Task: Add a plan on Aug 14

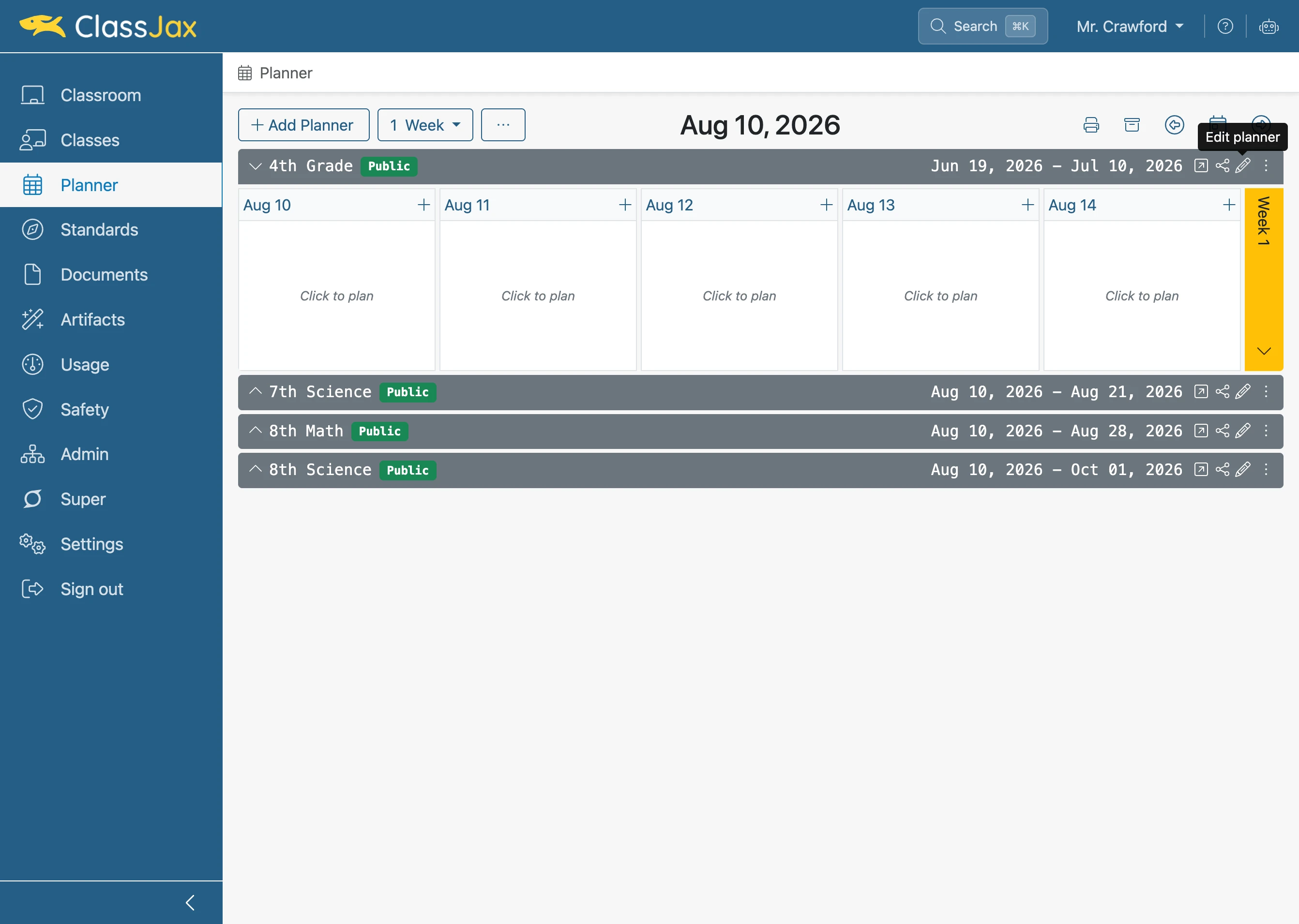Action: coord(1229,205)
